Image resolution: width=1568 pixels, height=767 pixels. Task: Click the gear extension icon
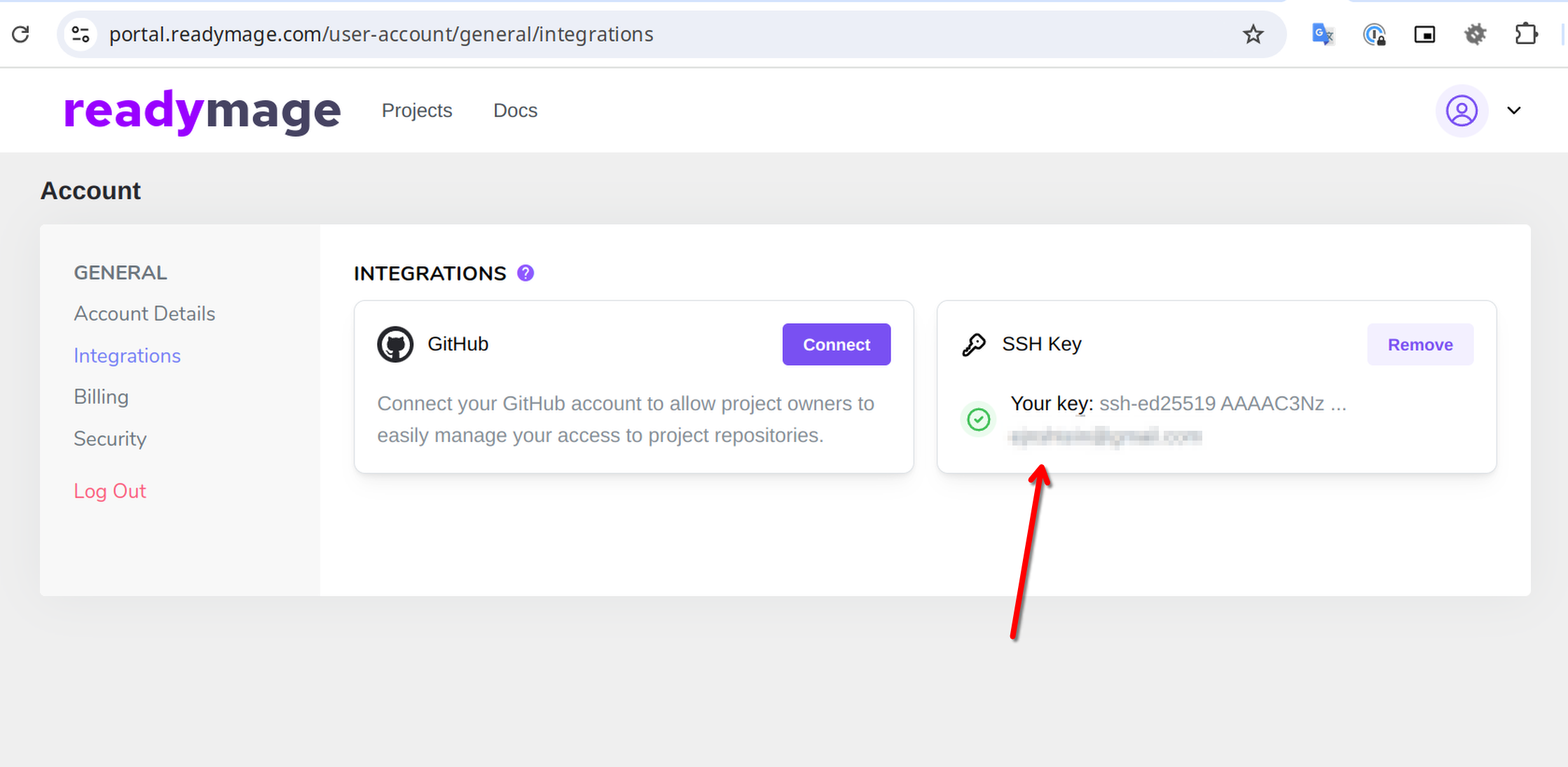[1475, 34]
